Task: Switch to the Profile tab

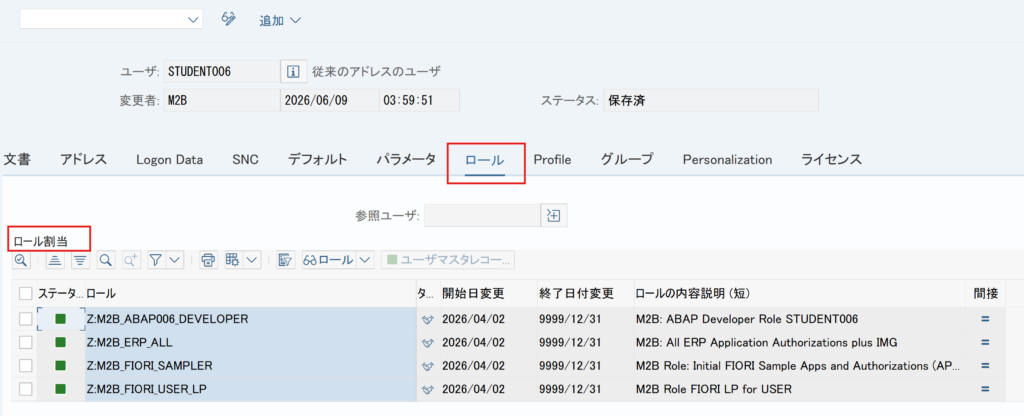Action: tap(552, 159)
